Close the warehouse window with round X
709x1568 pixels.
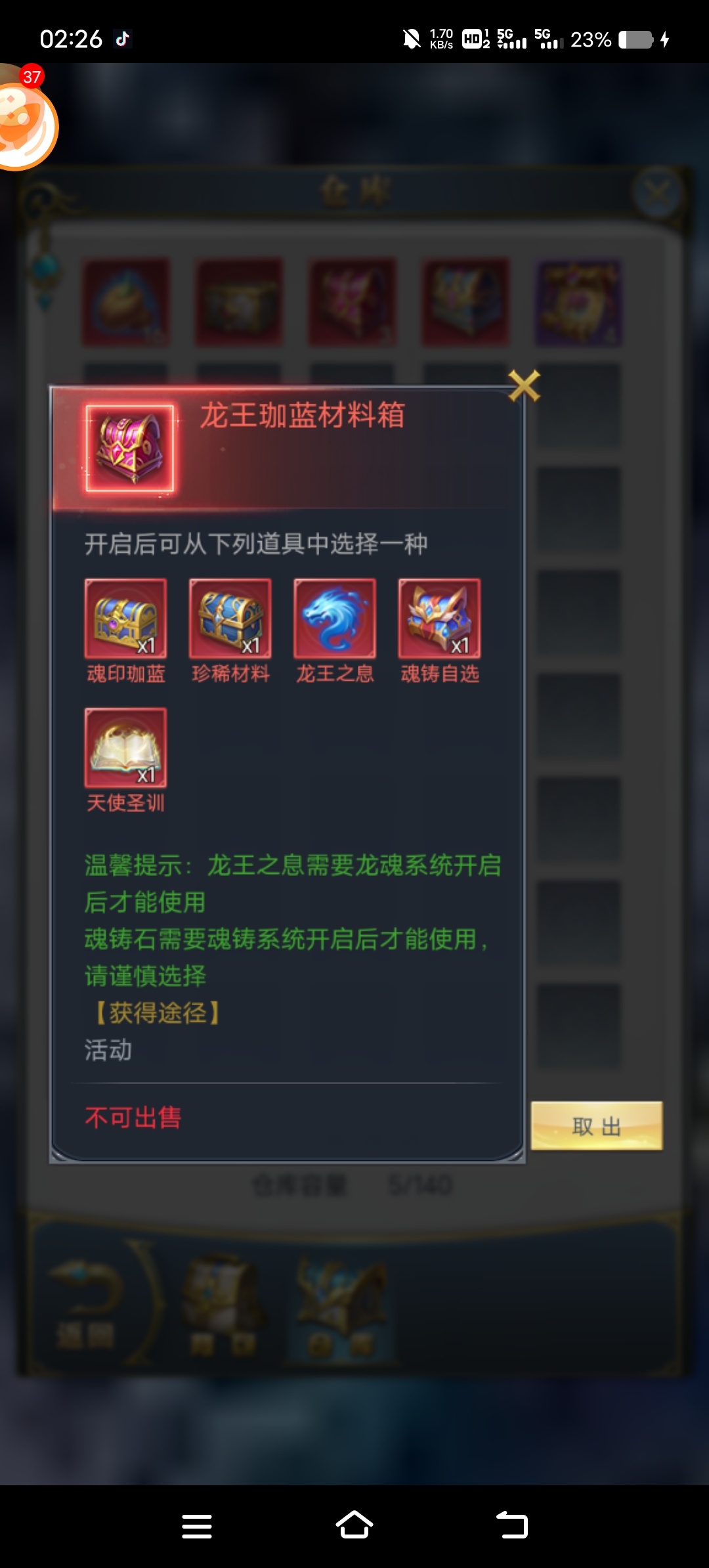click(657, 193)
